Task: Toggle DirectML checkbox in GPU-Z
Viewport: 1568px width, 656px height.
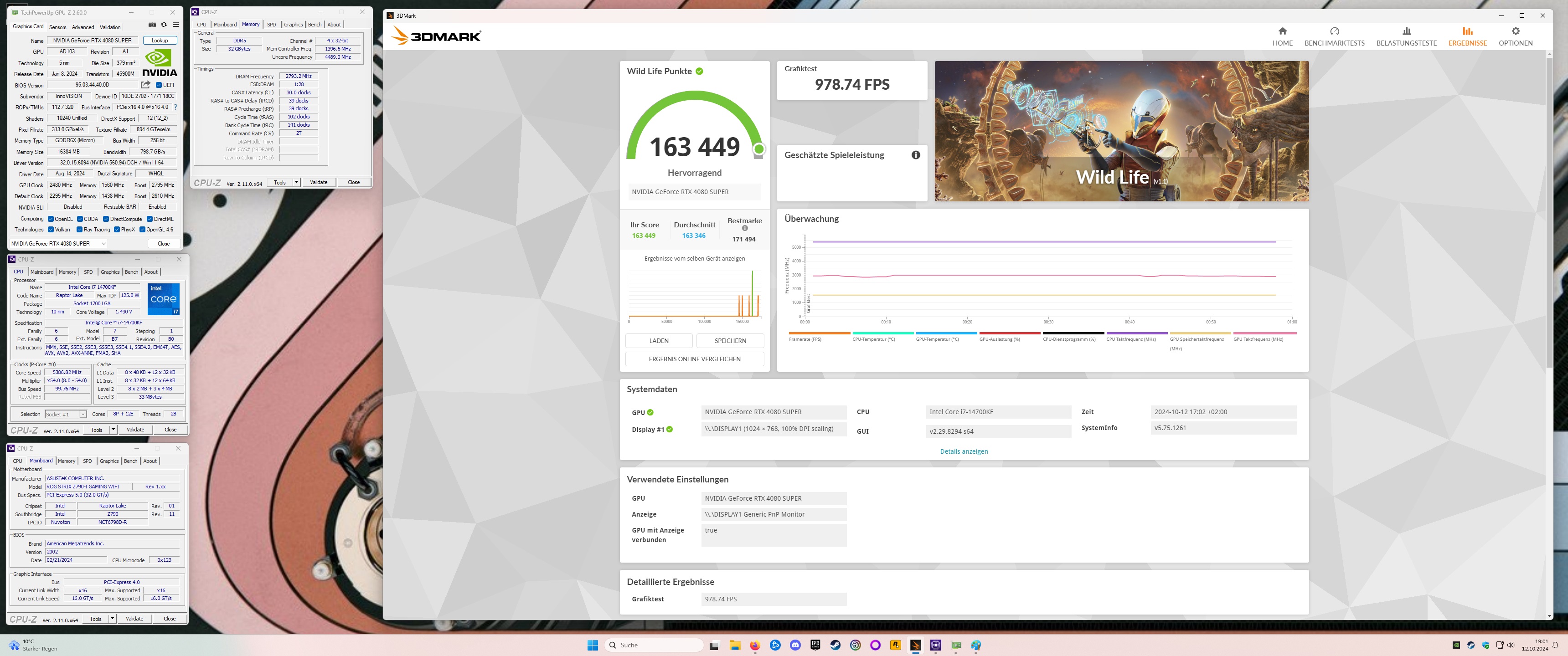Action: pos(150,219)
